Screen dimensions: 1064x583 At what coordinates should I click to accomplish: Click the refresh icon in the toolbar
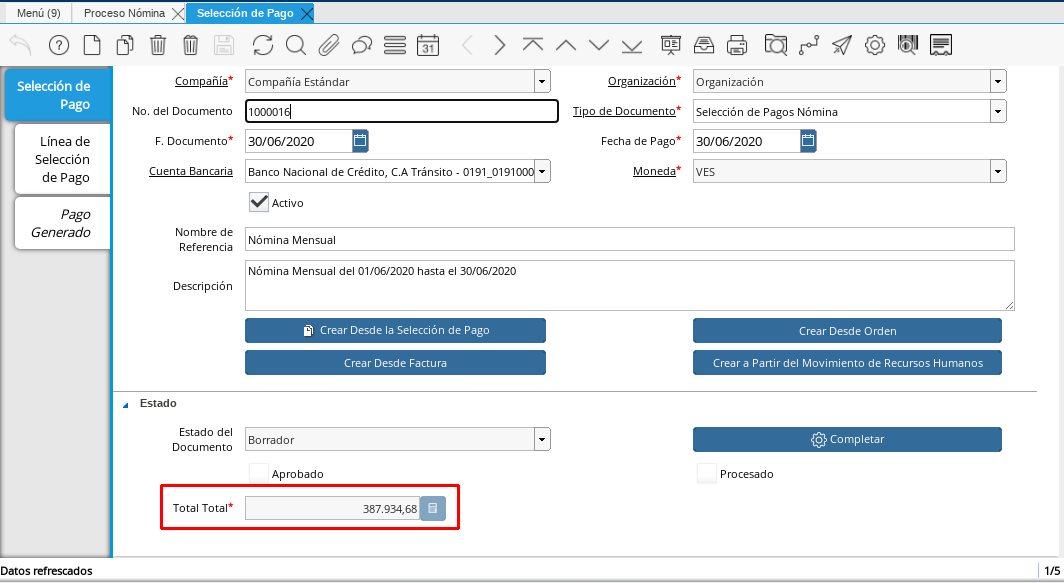pos(262,45)
